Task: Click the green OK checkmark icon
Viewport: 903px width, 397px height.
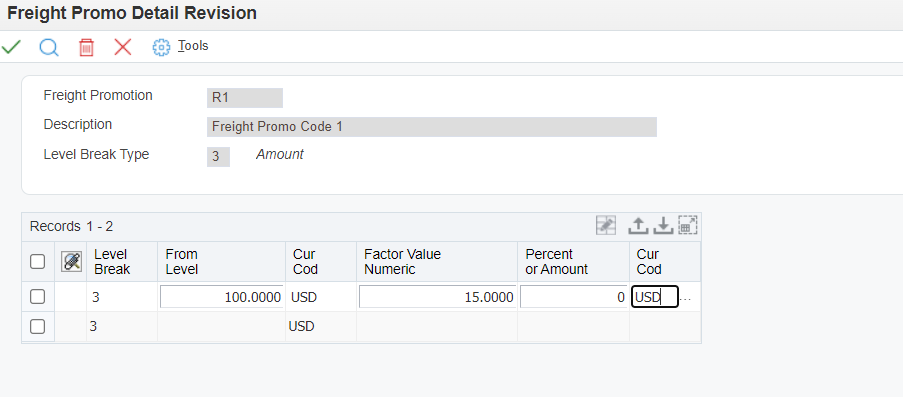Action: coord(11,47)
